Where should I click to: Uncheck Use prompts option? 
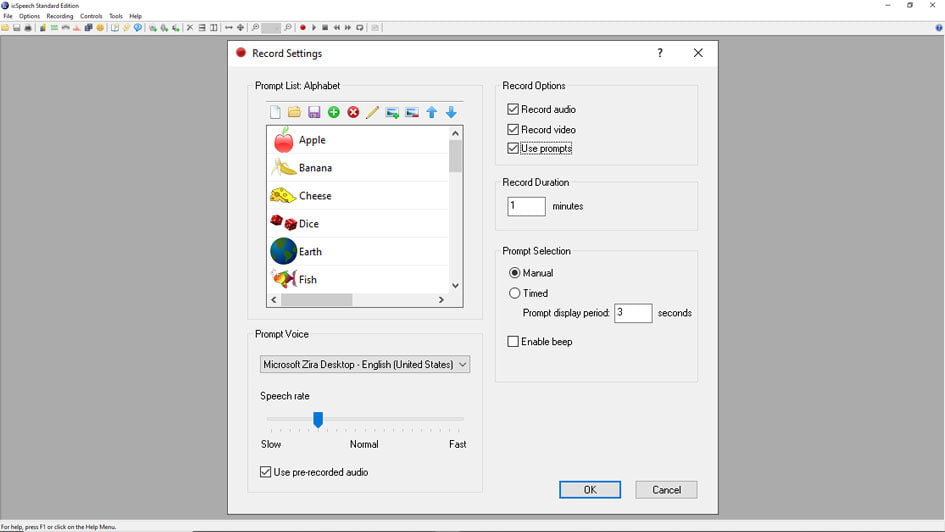click(x=539, y=148)
